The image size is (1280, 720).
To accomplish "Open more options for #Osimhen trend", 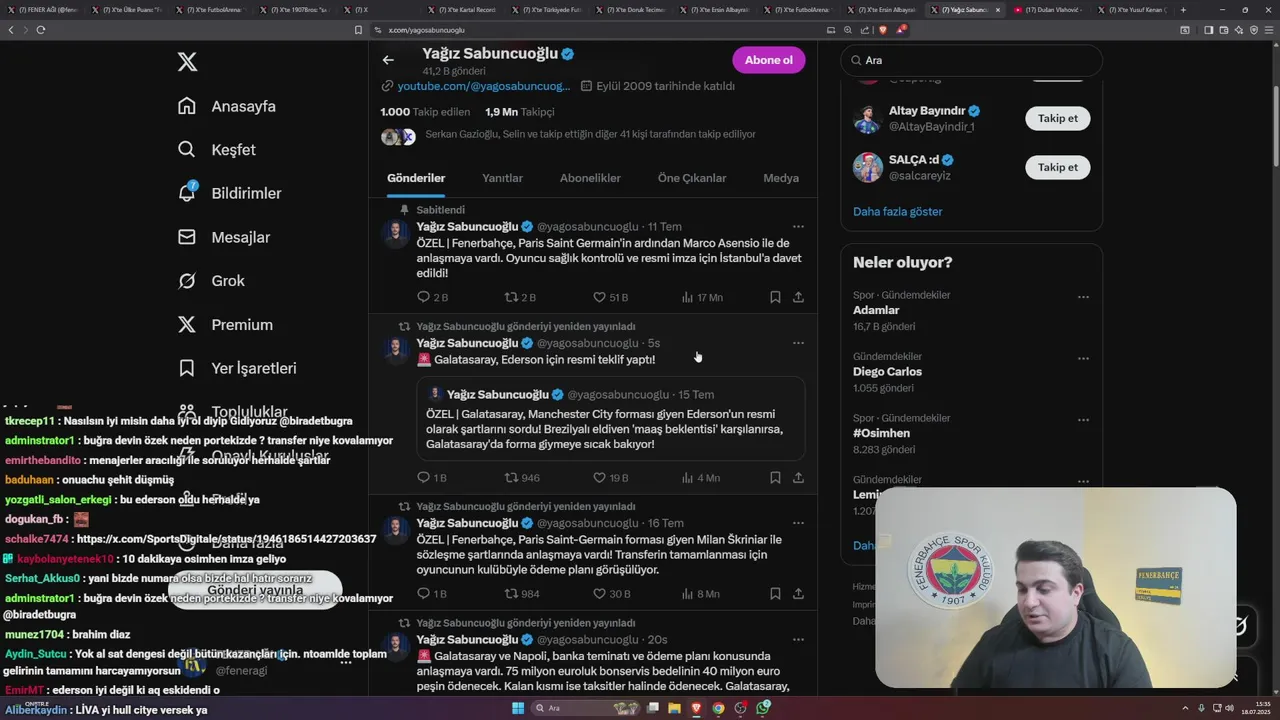I will coord(1083,420).
